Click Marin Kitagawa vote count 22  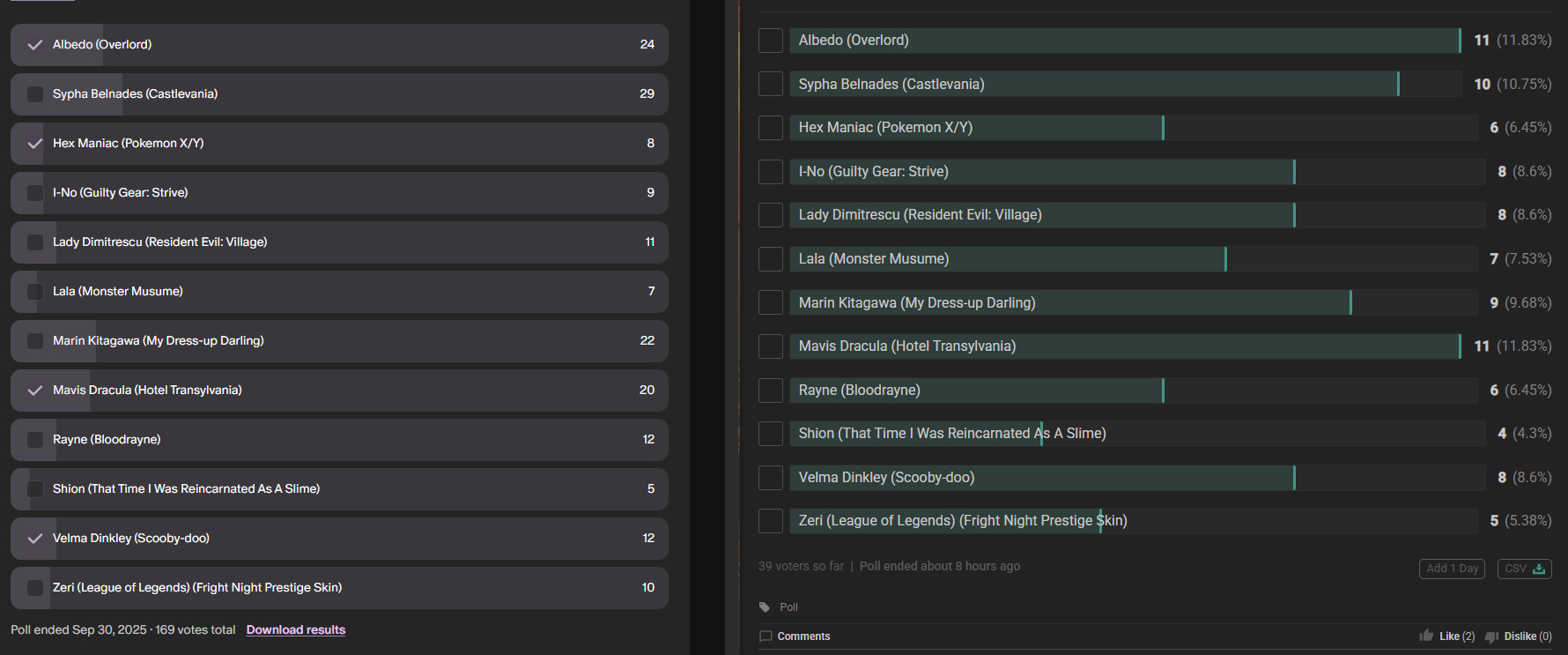(647, 340)
